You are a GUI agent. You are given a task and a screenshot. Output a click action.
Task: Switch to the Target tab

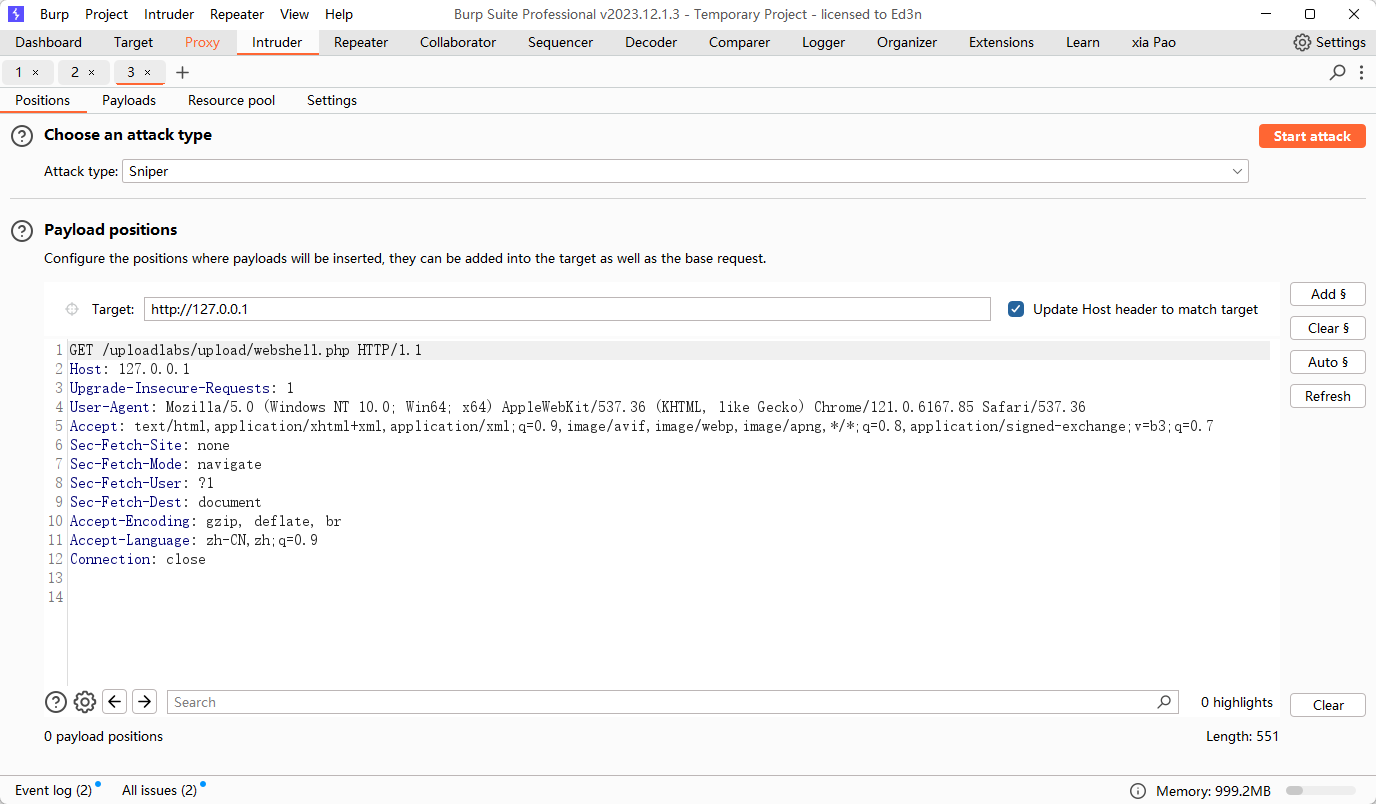click(133, 42)
